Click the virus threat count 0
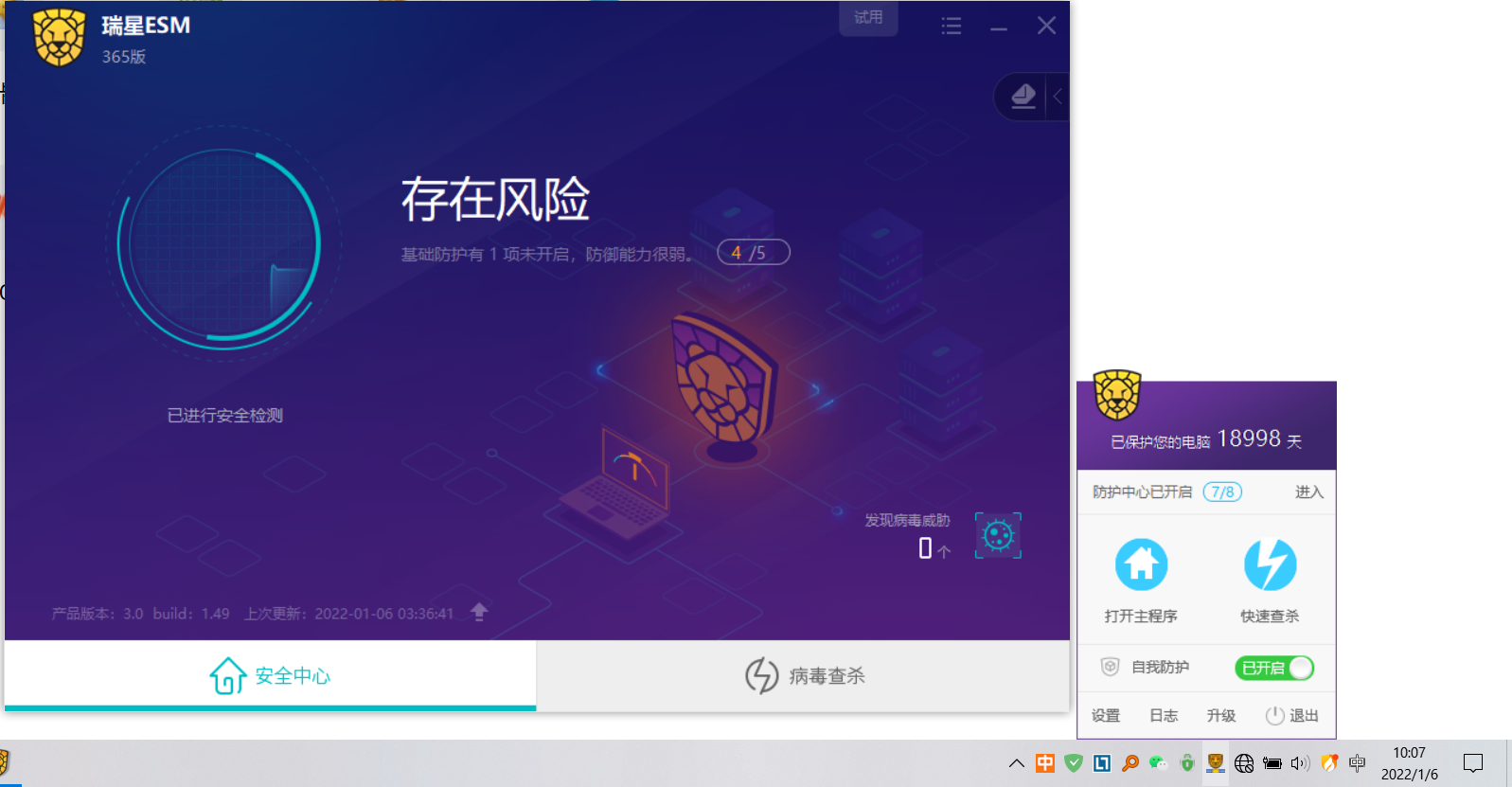 point(925,548)
